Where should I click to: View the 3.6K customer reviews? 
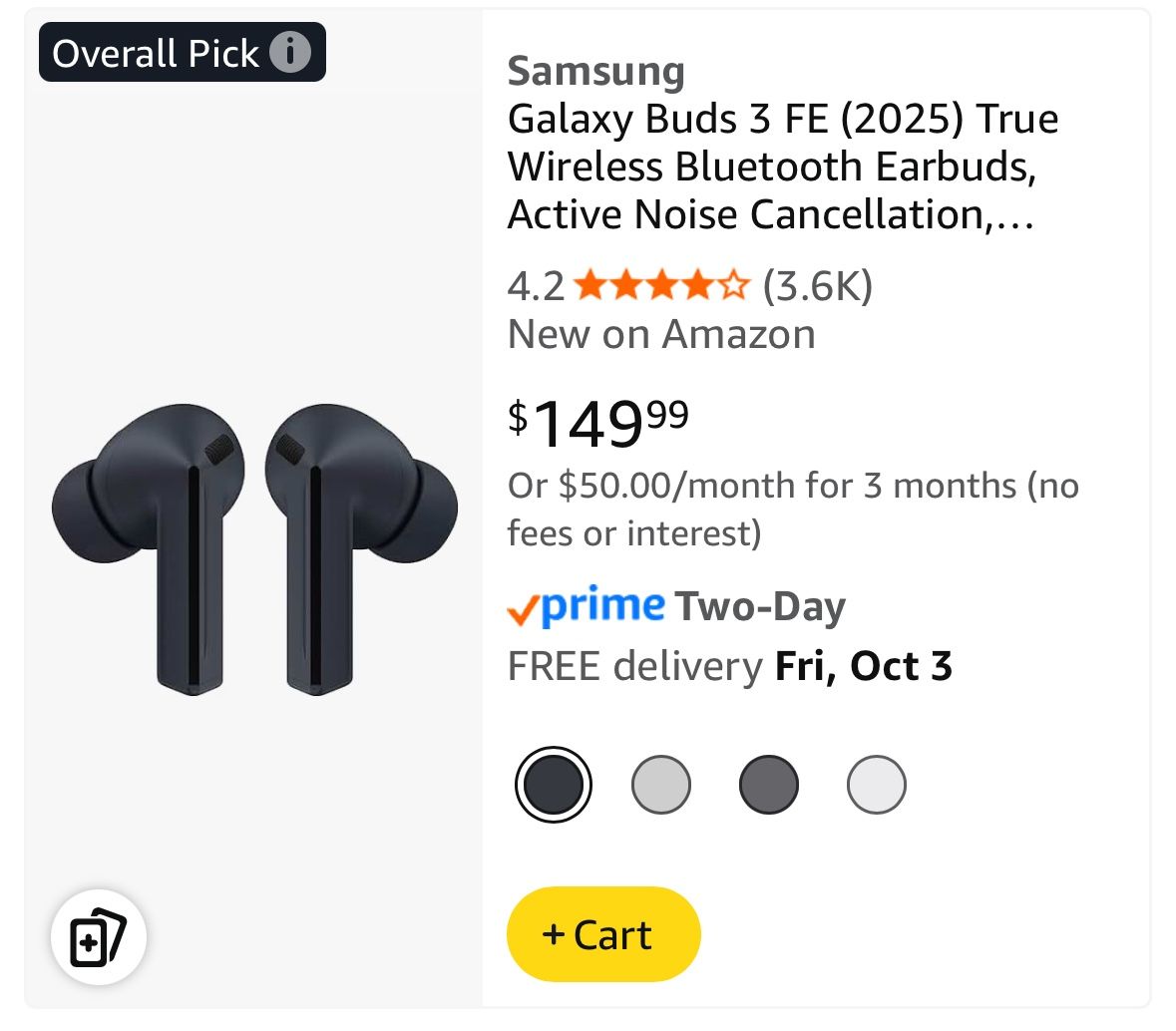click(818, 286)
